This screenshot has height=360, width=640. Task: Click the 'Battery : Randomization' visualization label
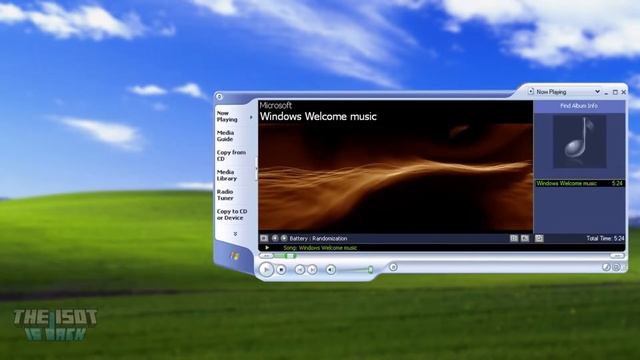coord(318,238)
